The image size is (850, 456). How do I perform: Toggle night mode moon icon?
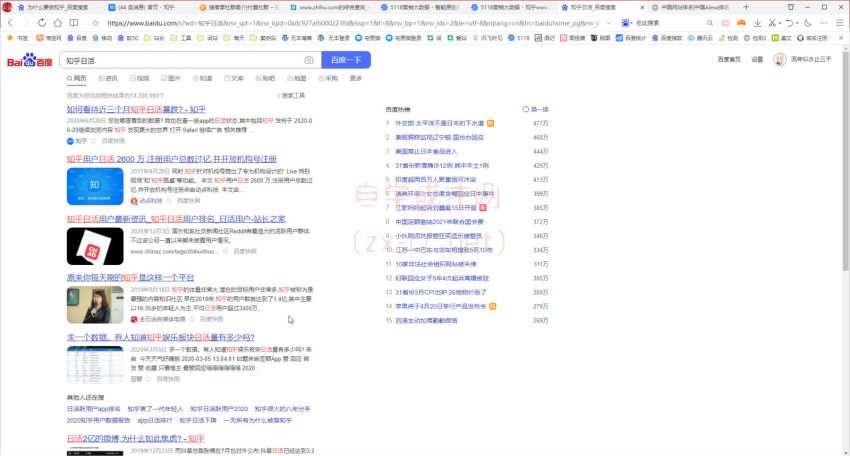pos(808,23)
